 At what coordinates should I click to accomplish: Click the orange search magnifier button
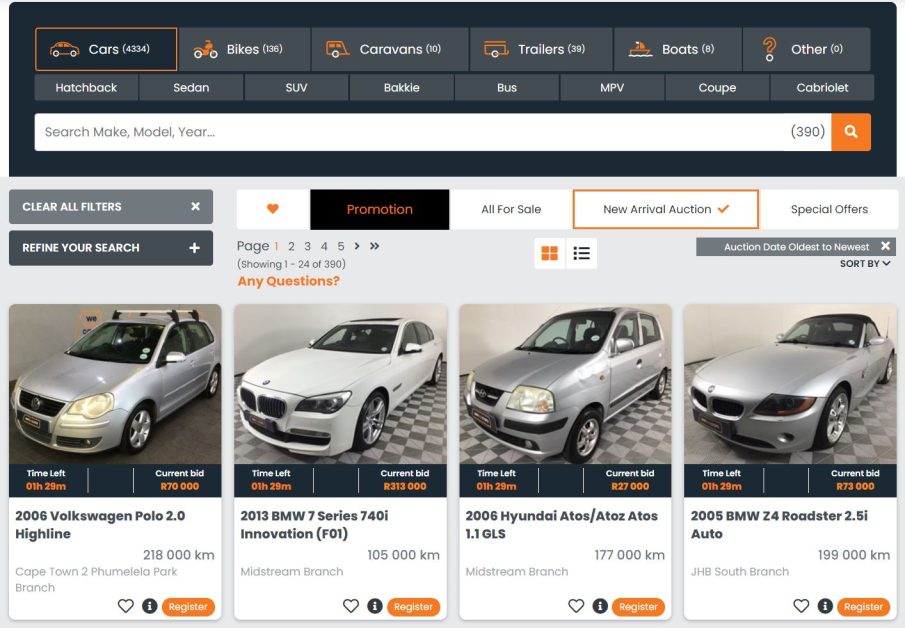coord(851,132)
